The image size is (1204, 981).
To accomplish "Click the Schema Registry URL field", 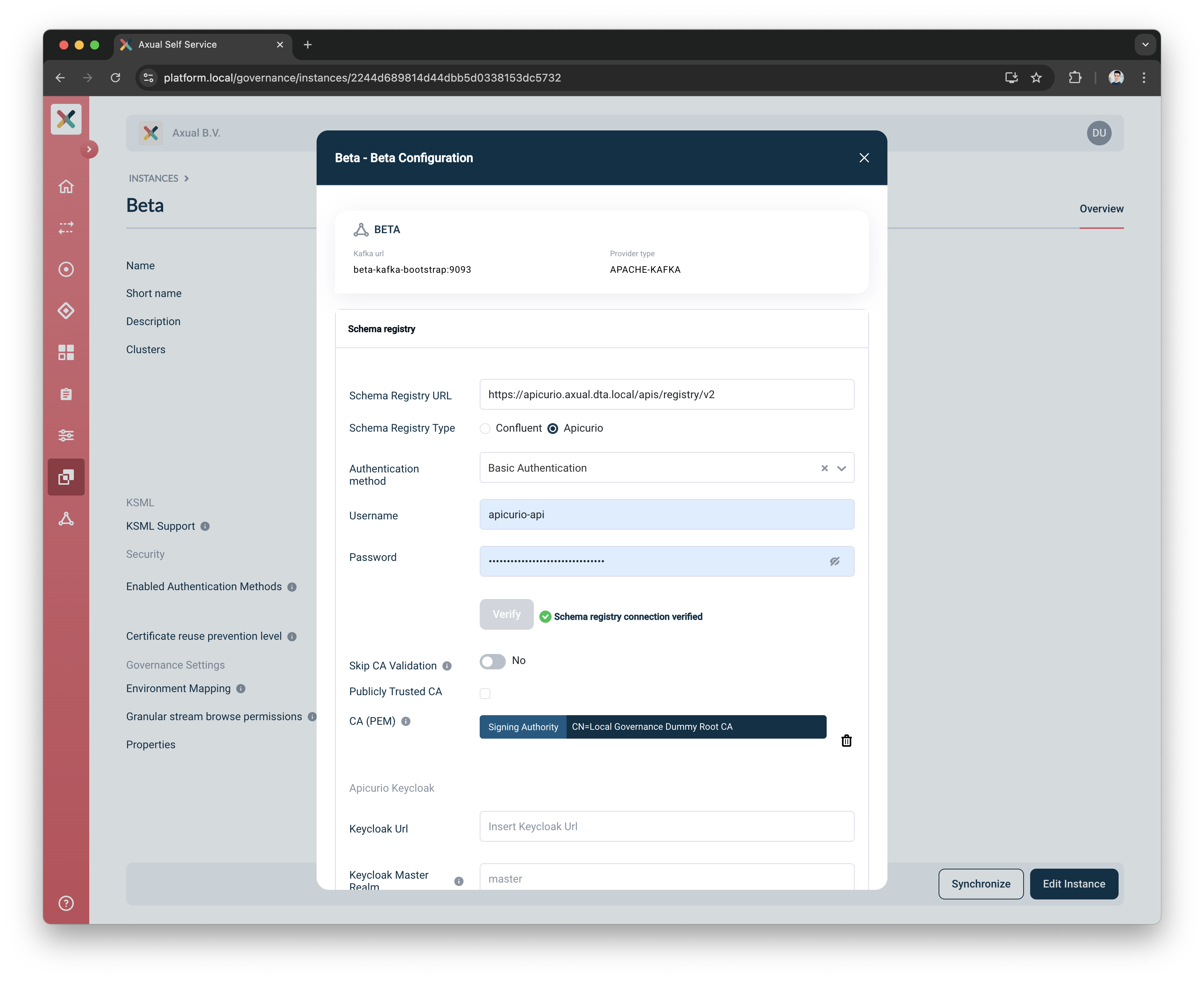I will click(667, 394).
